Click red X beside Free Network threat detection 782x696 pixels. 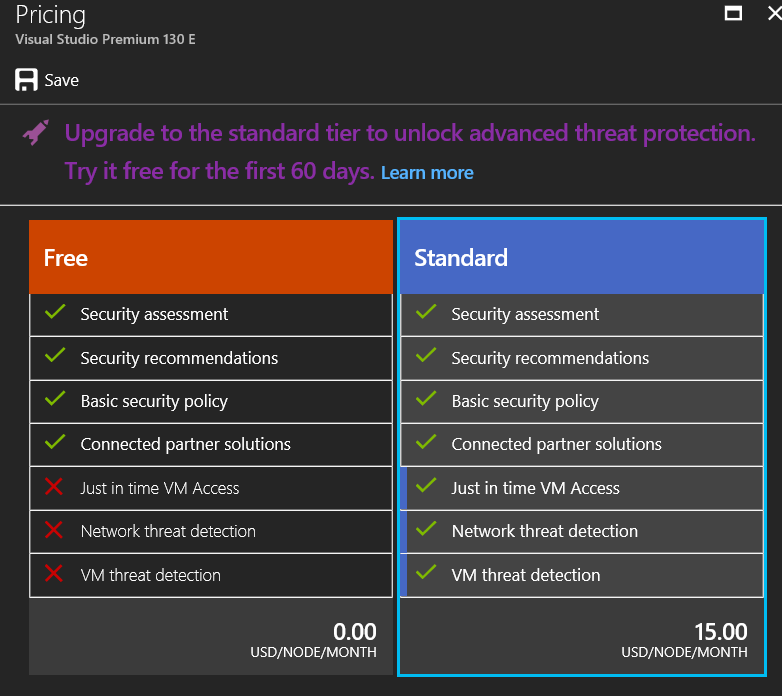tap(55, 531)
